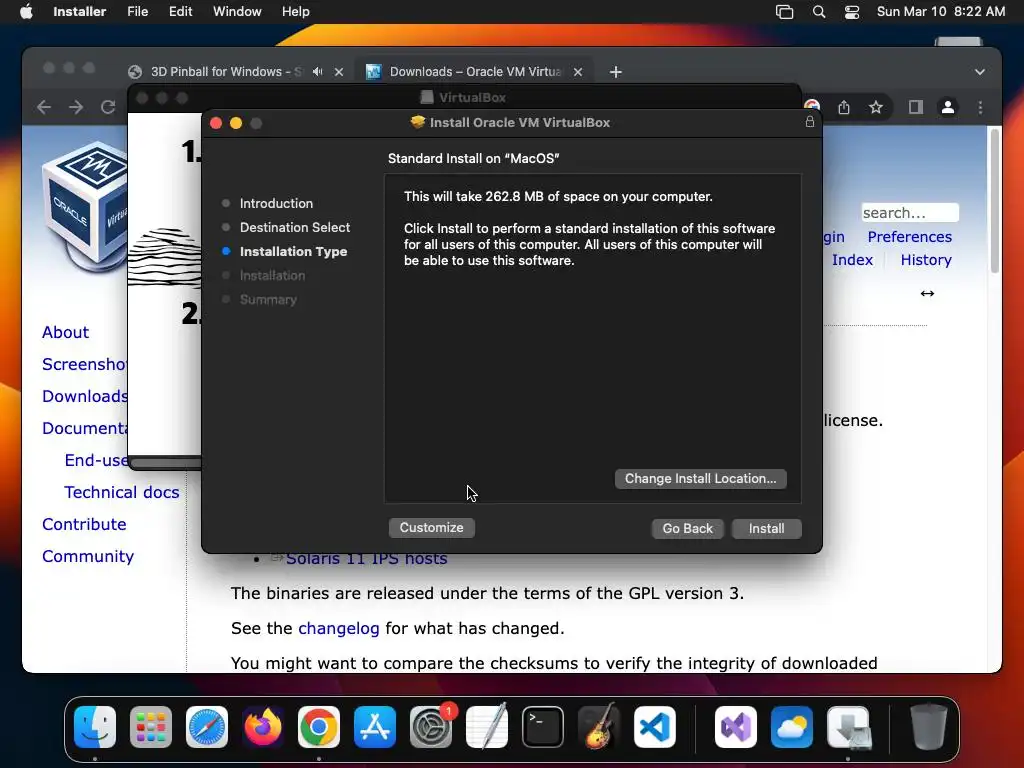Open System Settings from the Dock
The image size is (1024, 768).
point(431,726)
